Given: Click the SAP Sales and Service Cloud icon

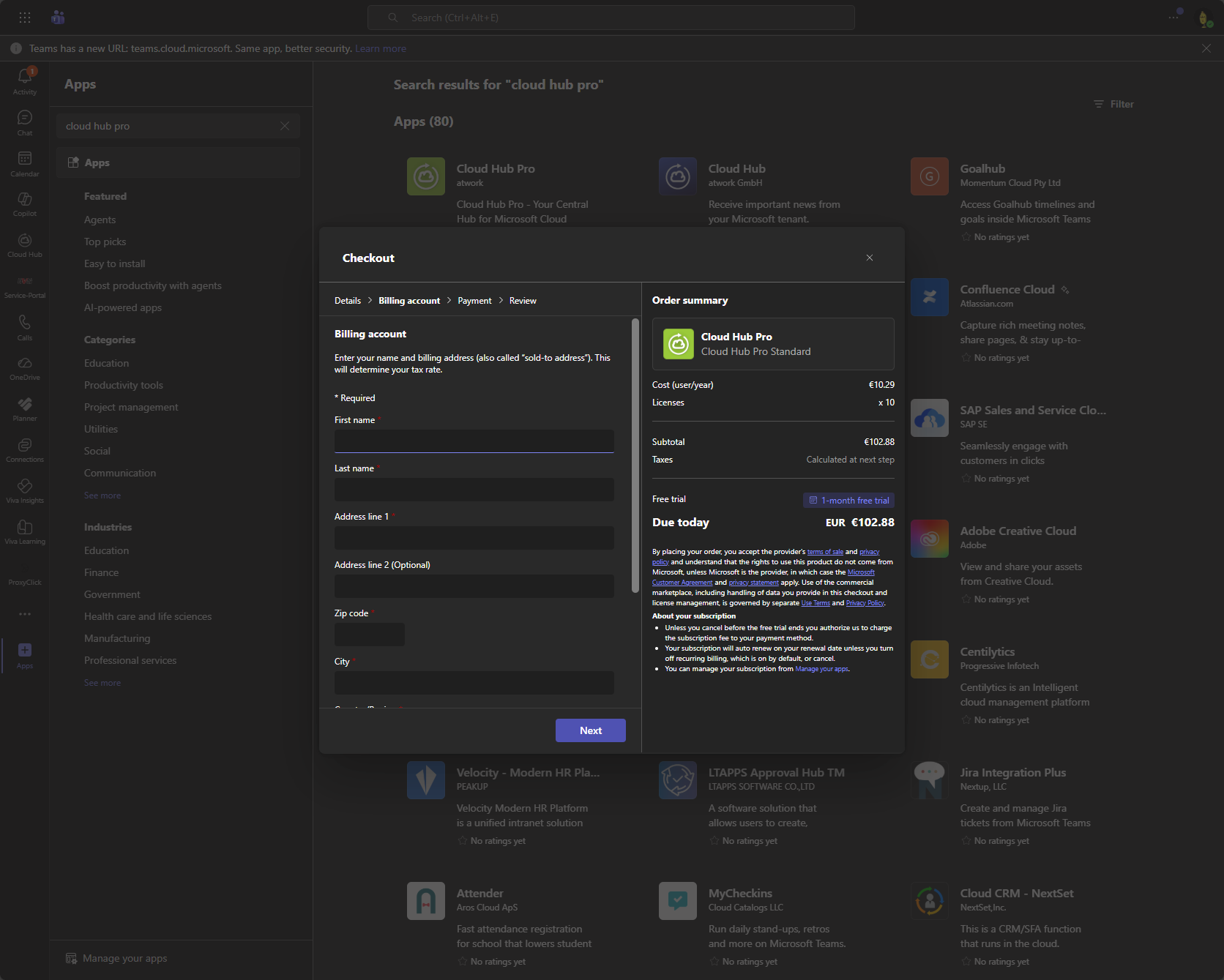Looking at the screenshot, I should point(930,418).
